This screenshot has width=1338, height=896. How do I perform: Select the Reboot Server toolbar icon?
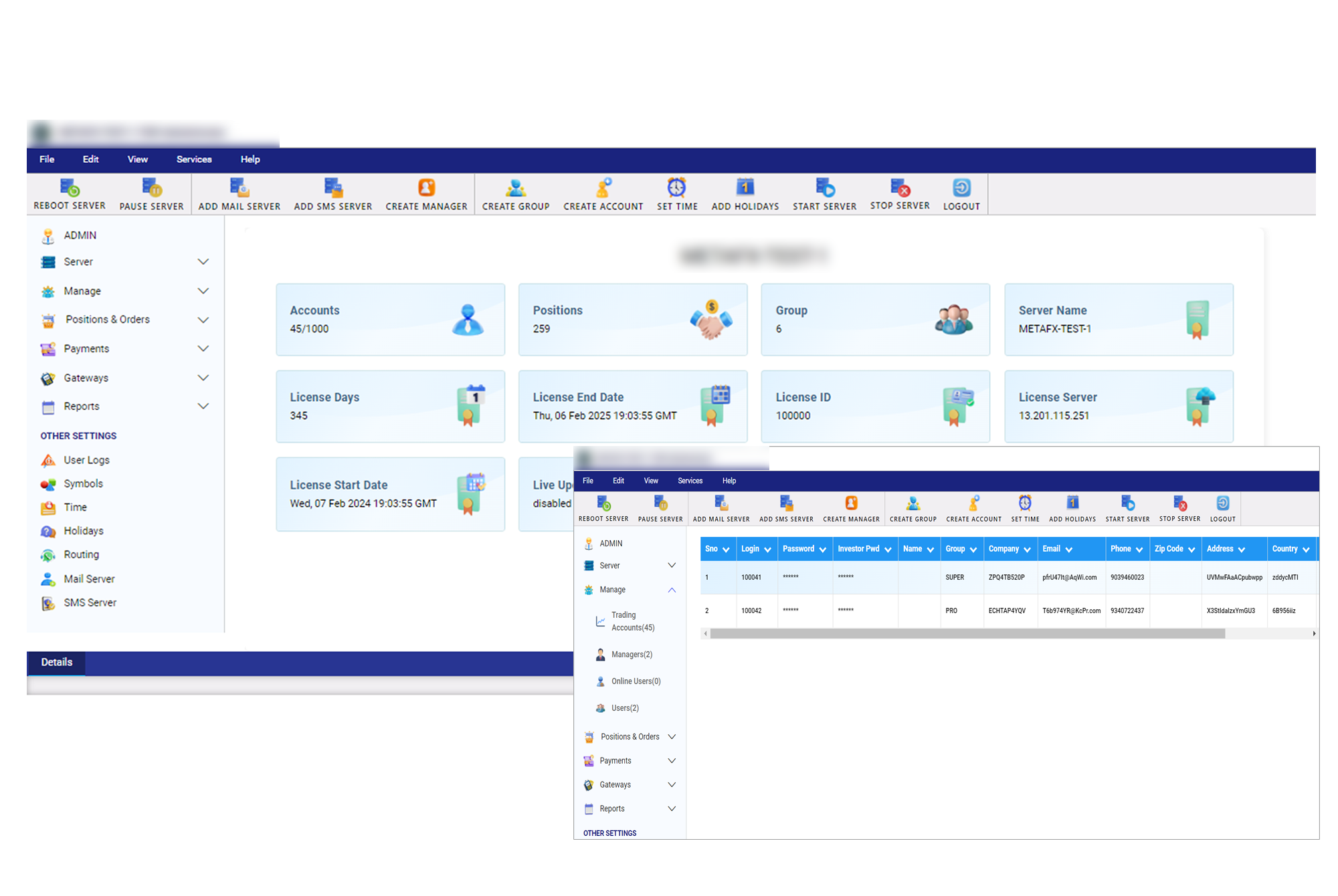point(68,193)
